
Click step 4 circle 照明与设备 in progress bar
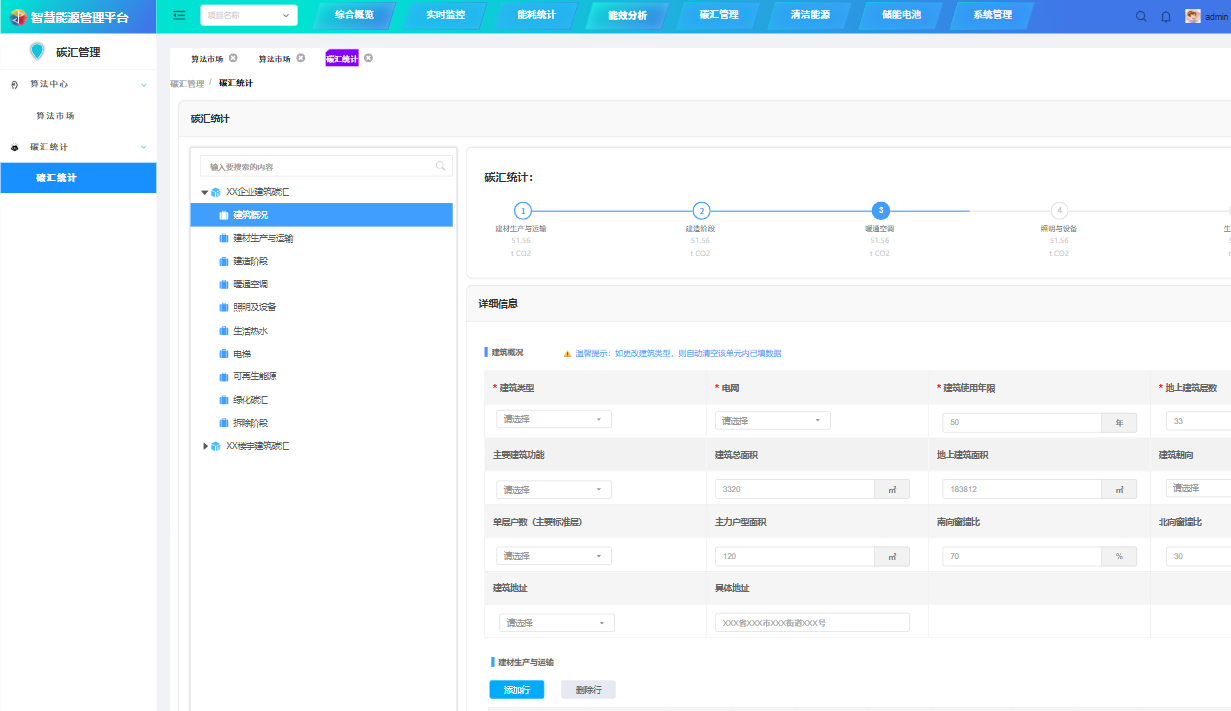1059,210
